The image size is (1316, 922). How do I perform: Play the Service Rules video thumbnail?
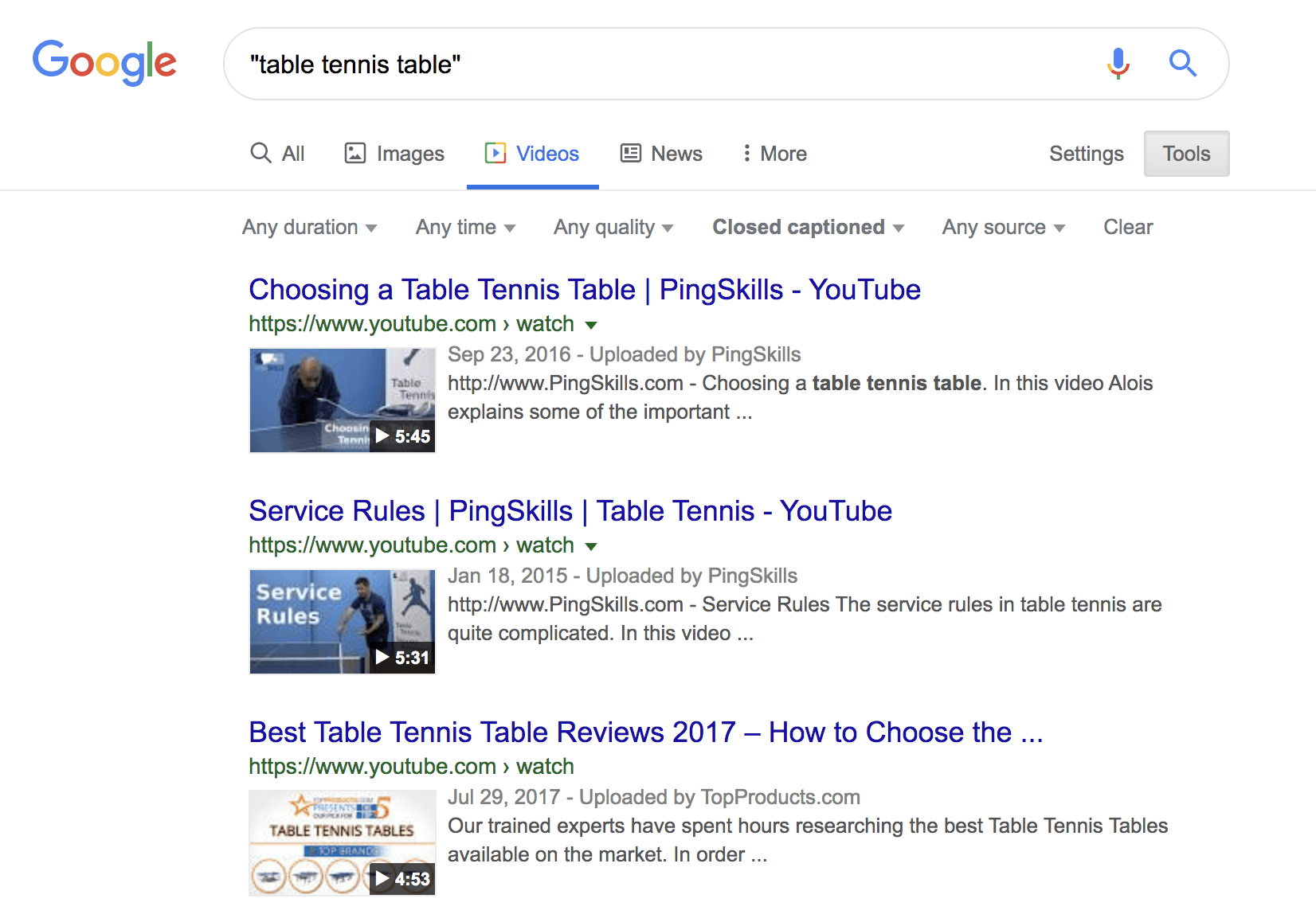tap(343, 622)
